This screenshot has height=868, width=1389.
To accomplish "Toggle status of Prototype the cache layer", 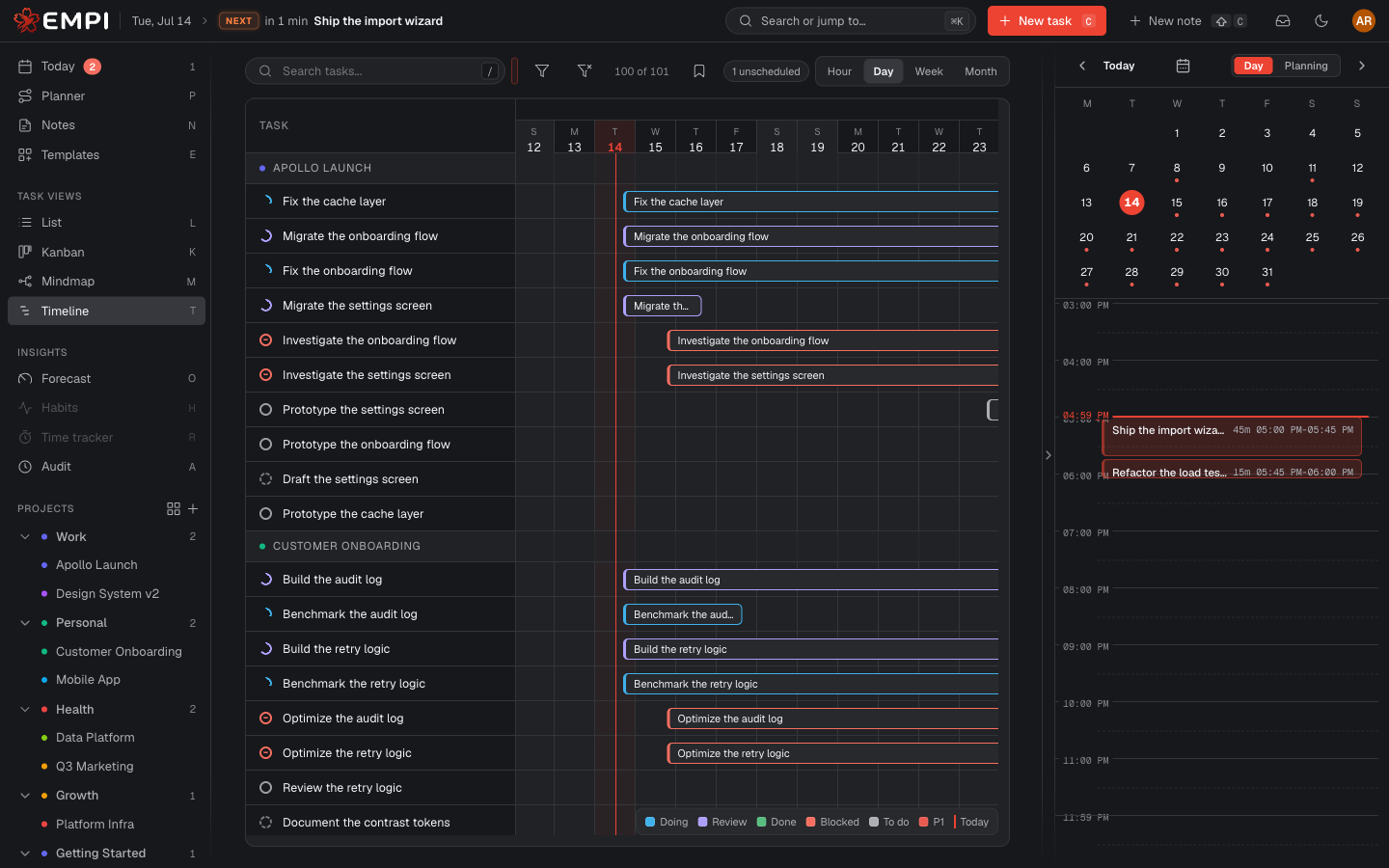I will point(265,514).
